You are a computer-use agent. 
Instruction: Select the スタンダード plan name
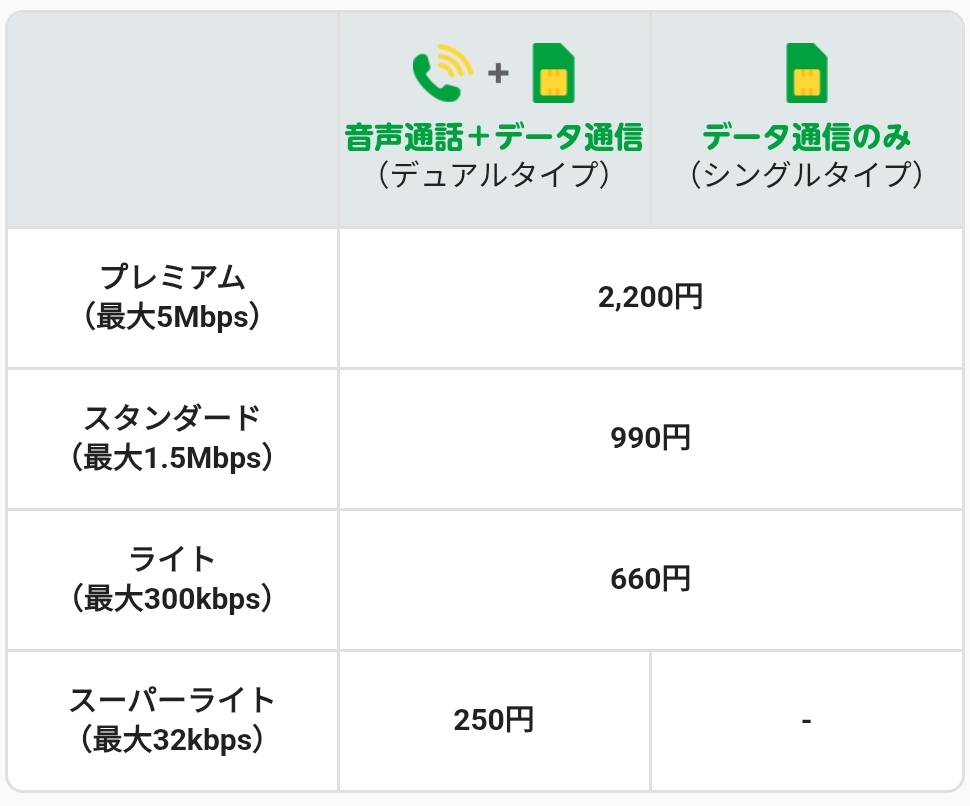173,417
